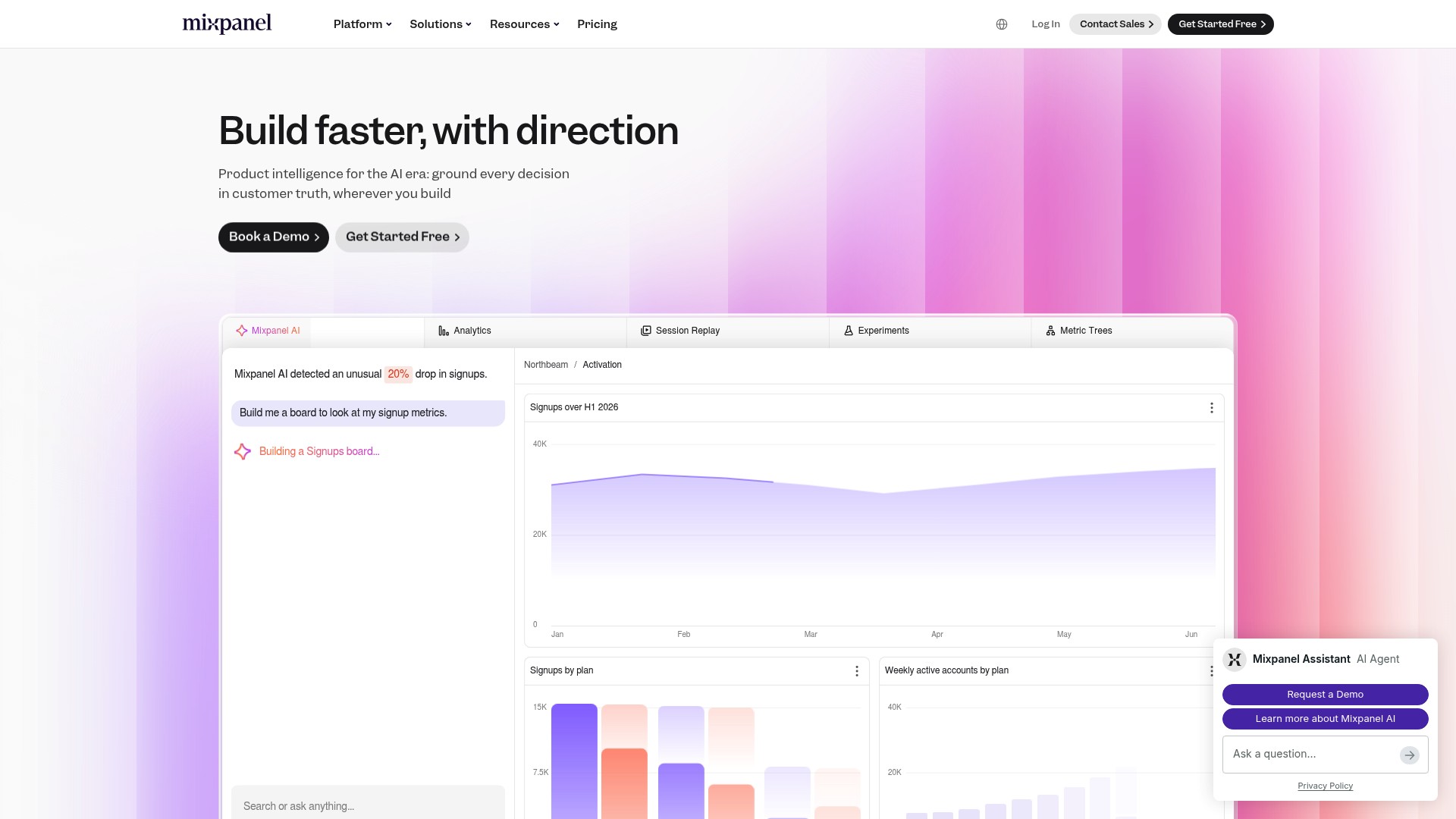The height and width of the screenshot is (819, 1456).
Task: Click the Mixpanel Assistant avatar icon
Action: [1235, 660]
